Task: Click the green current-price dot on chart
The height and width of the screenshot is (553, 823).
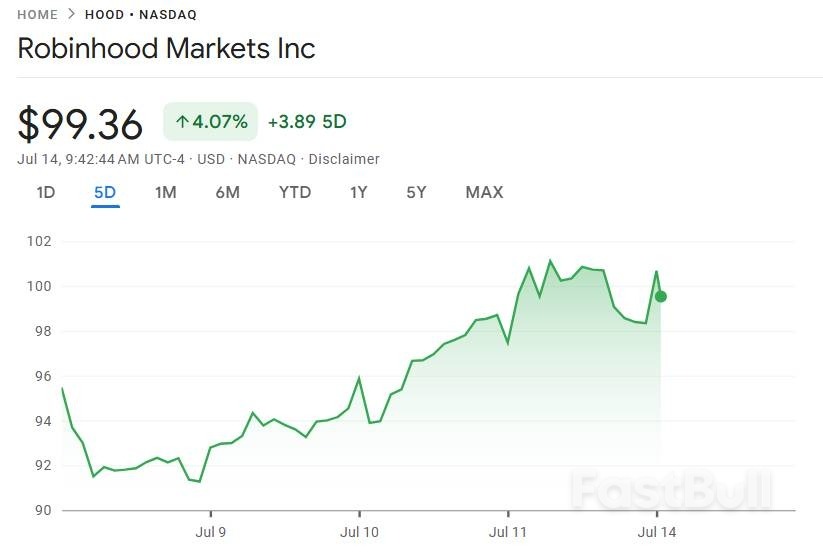Action: (x=661, y=296)
